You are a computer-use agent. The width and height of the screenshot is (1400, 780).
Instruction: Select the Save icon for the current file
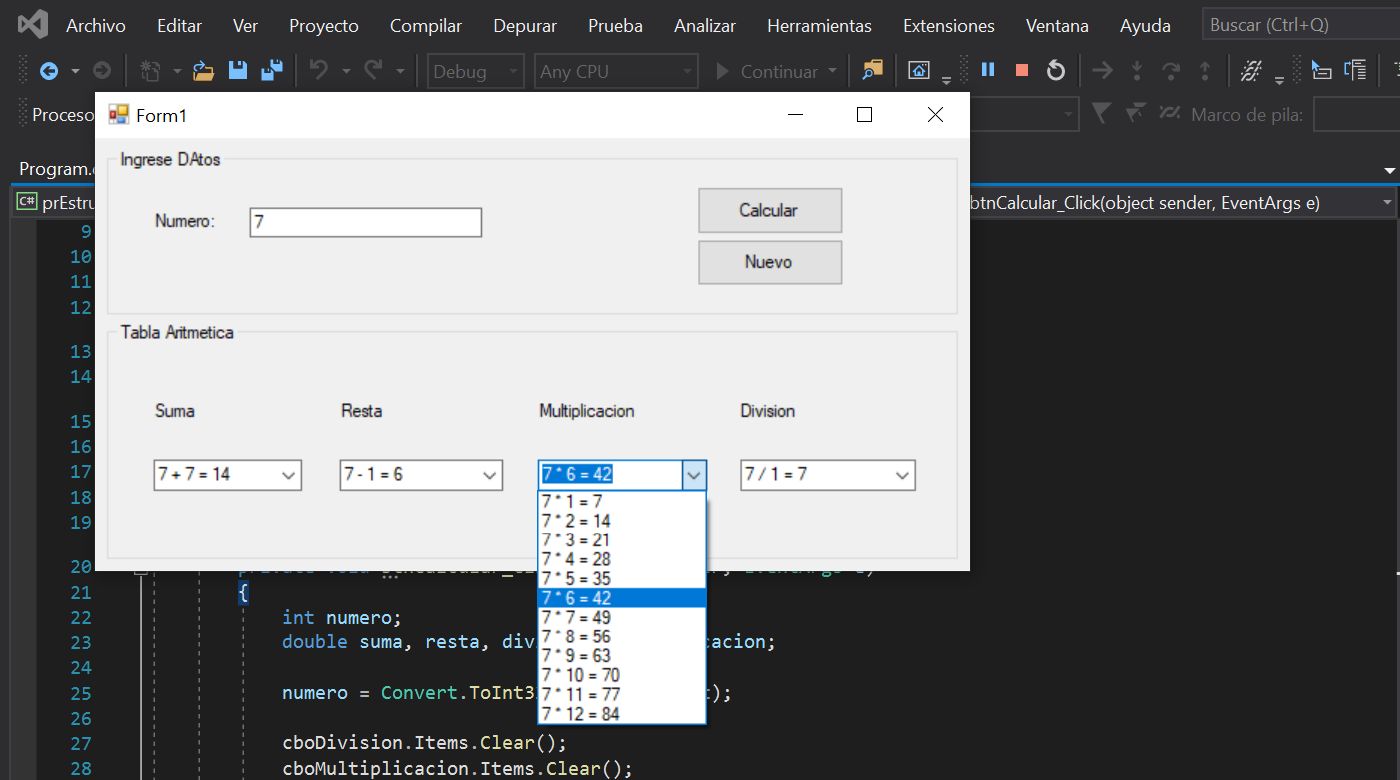(238, 70)
